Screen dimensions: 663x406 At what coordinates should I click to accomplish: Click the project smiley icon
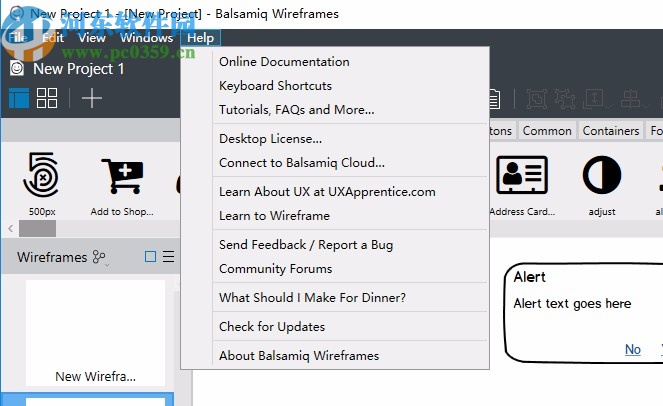pos(17,68)
